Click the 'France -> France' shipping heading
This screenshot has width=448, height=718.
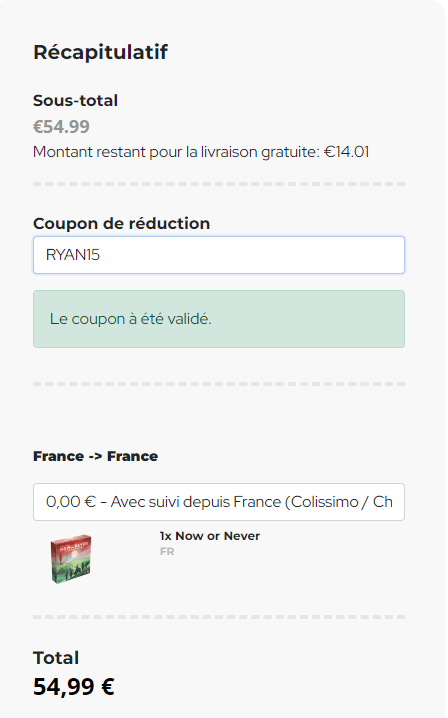coord(95,456)
